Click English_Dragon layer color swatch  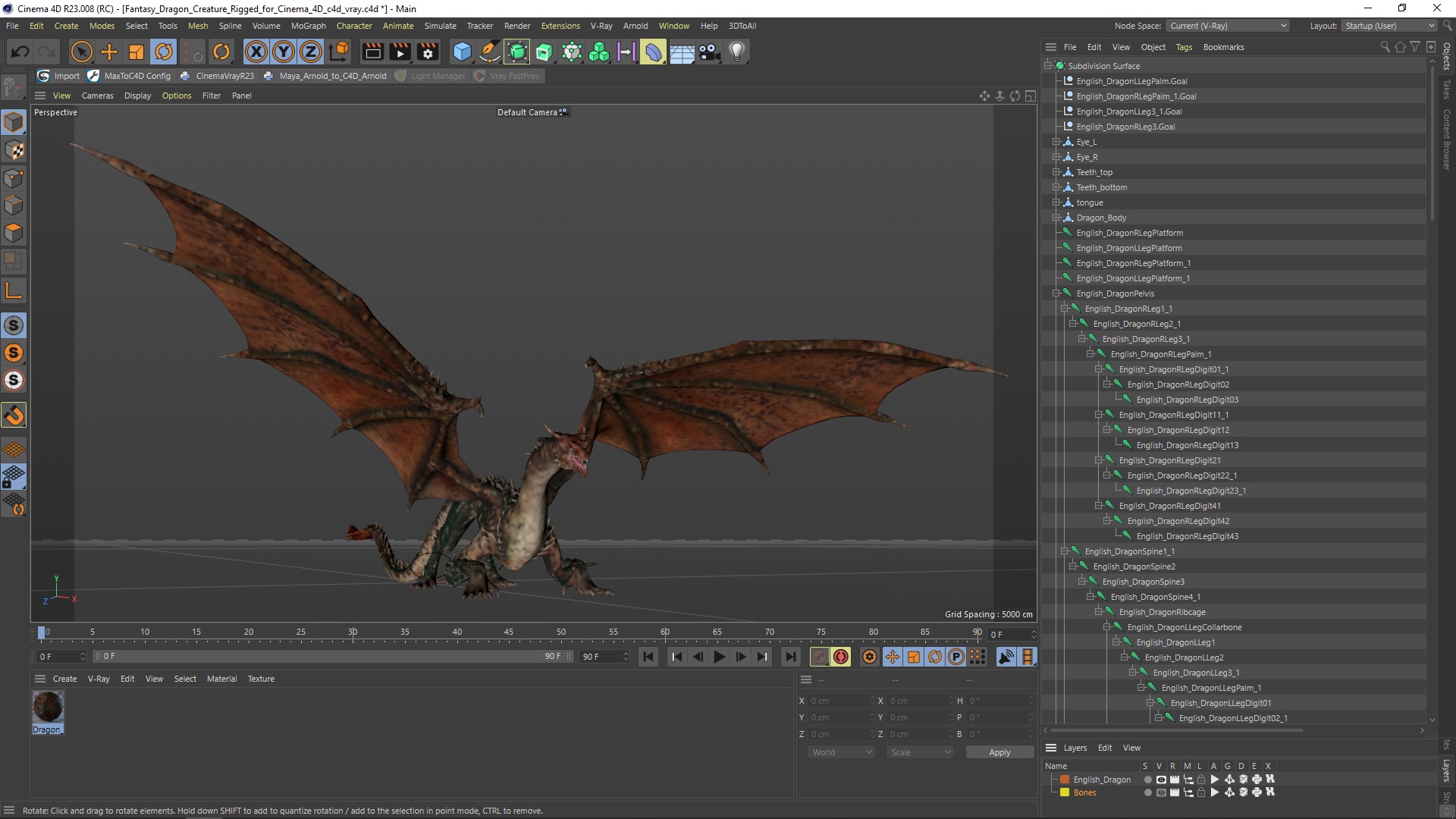click(1065, 780)
